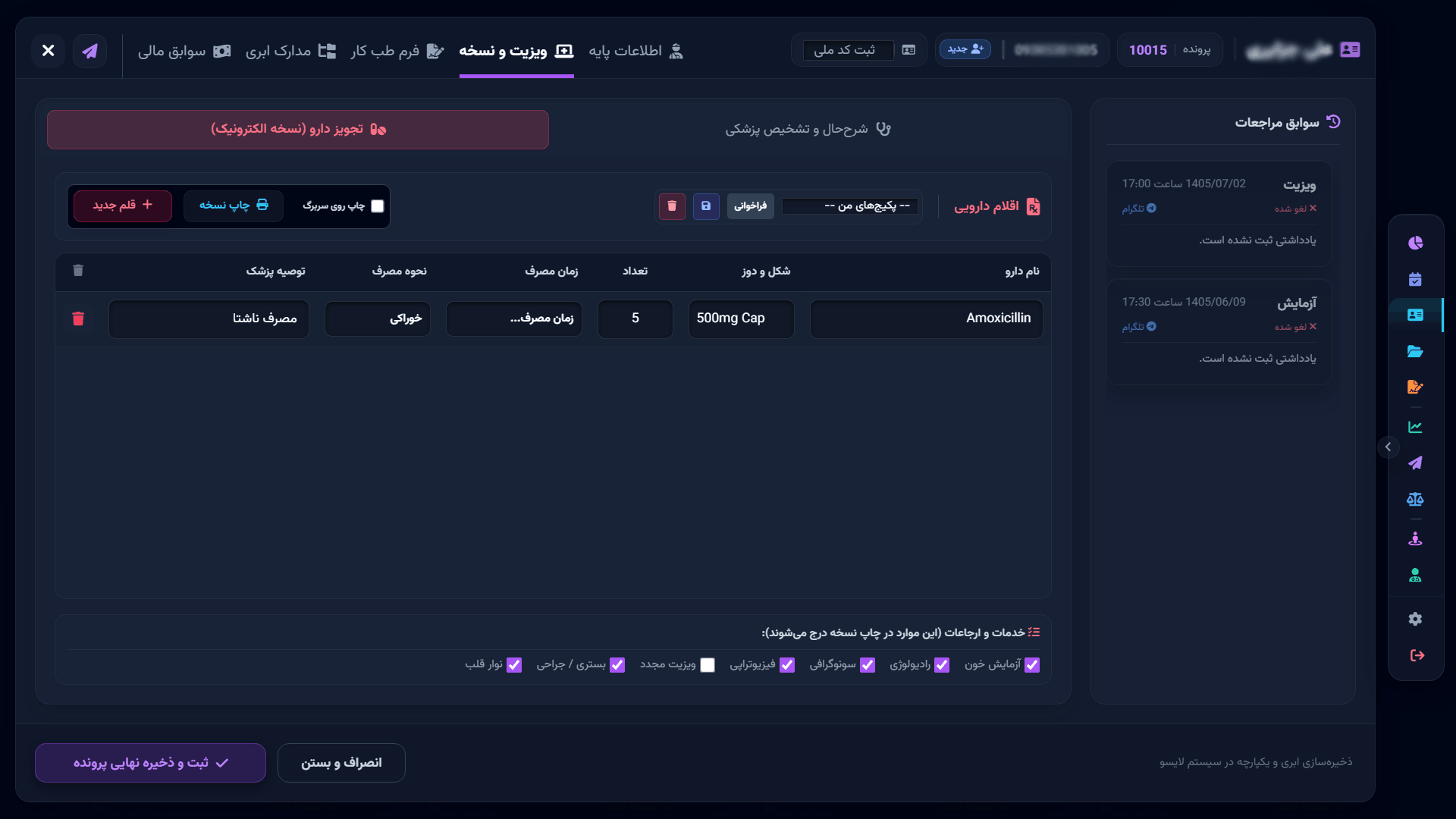Open the خوراکی usage method dropdown
This screenshot has height=819, width=1456.
coord(378,318)
